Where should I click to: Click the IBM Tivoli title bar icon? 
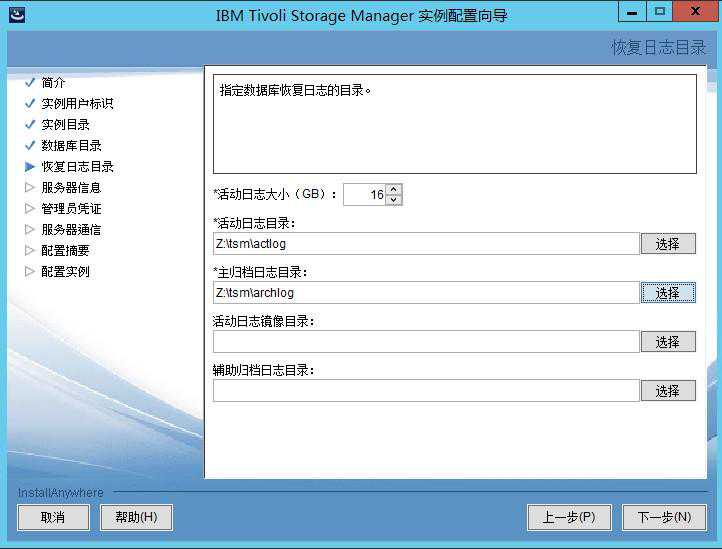coord(17,15)
